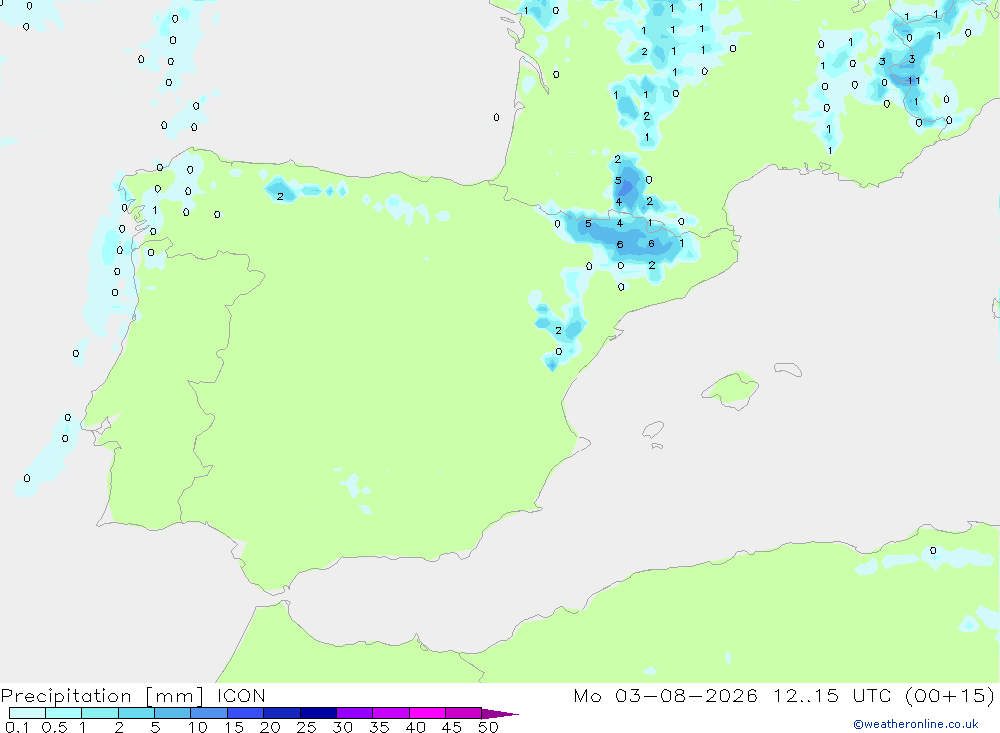Click the '(00+15)' forecast offset text

click(x=950, y=695)
